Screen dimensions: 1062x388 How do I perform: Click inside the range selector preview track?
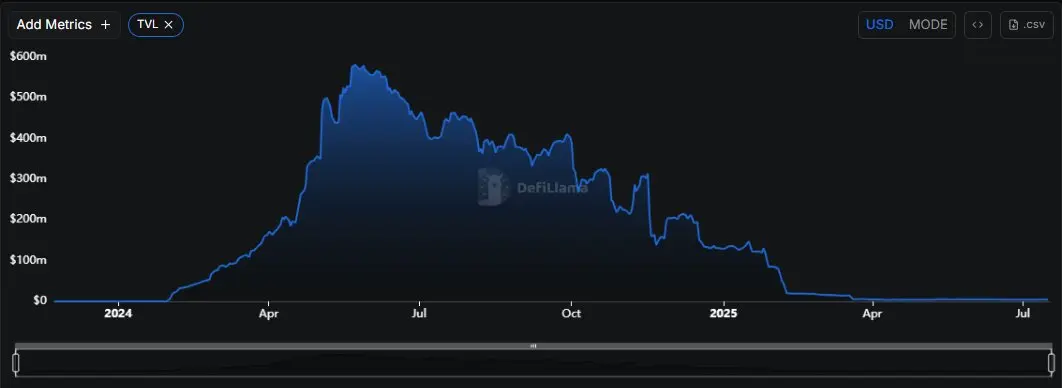[x=533, y=364]
